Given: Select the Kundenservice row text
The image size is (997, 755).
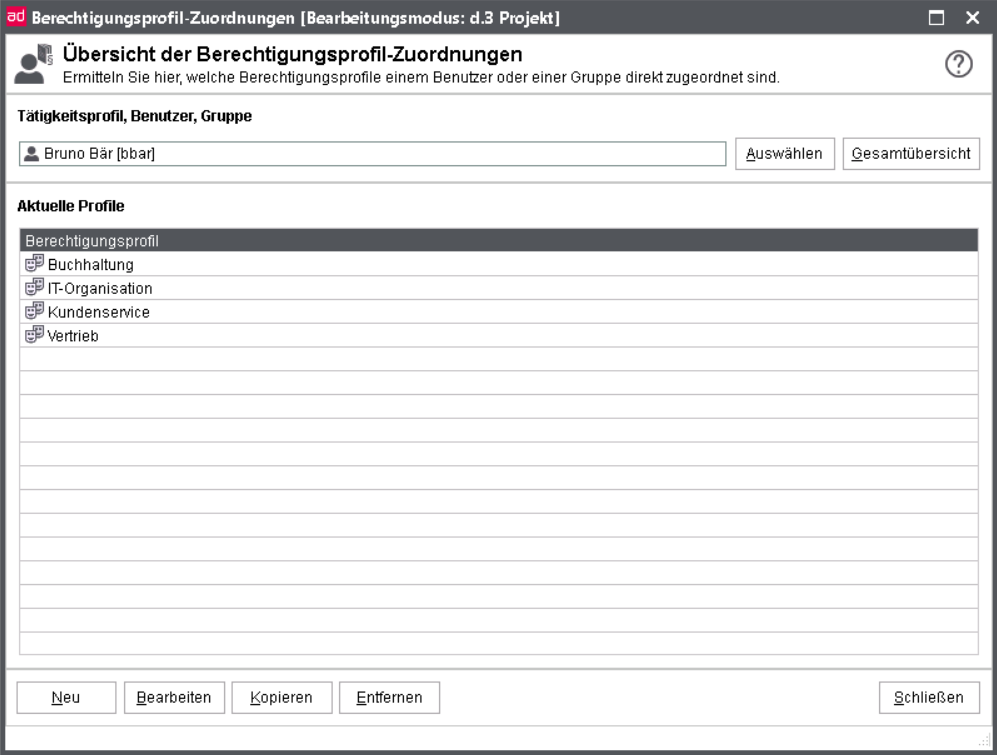Looking at the screenshot, I should click(99, 312).
